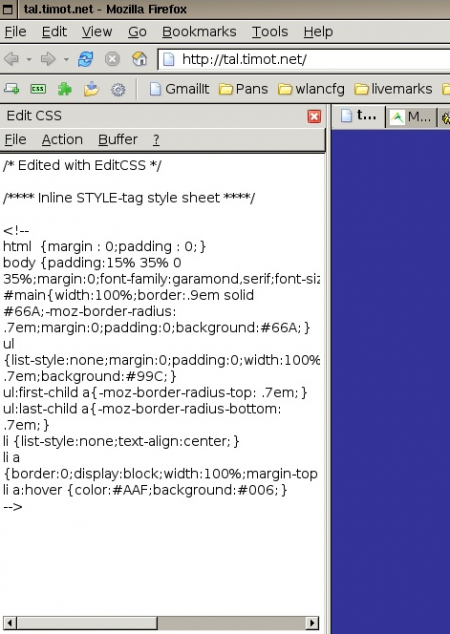Click the green CSS toolbar icon
Image resolution: width=450 pixels, height=634 pixels.
click(x=38, y=89)
